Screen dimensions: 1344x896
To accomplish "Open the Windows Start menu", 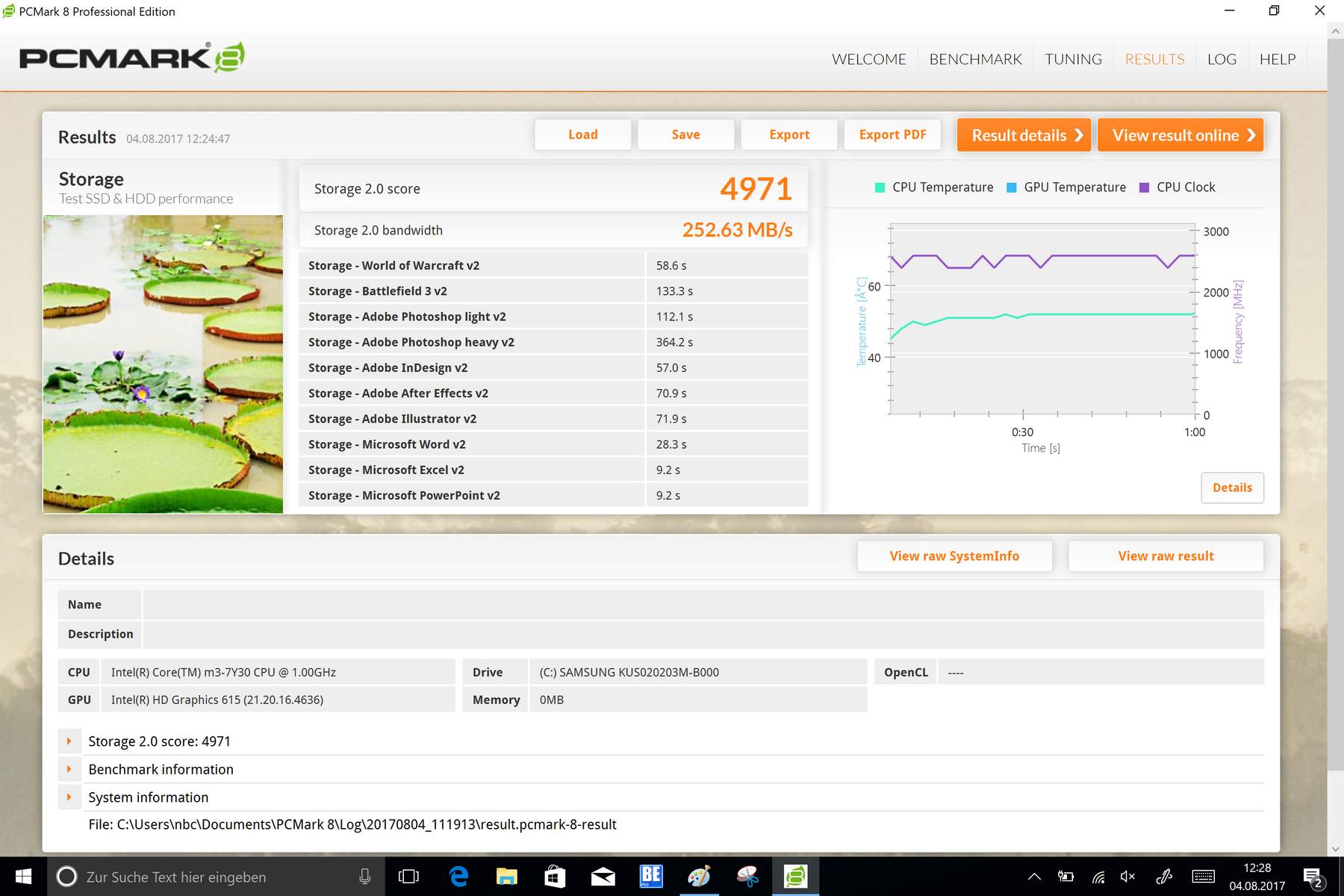I will tap(23, 877).
